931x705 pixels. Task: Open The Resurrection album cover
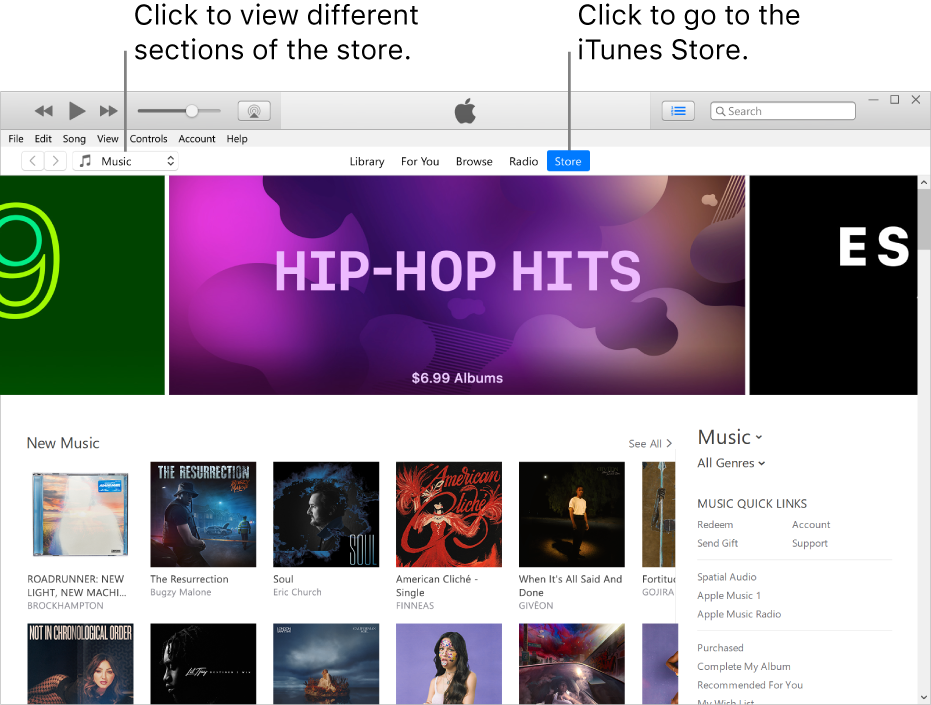point(203,514)
